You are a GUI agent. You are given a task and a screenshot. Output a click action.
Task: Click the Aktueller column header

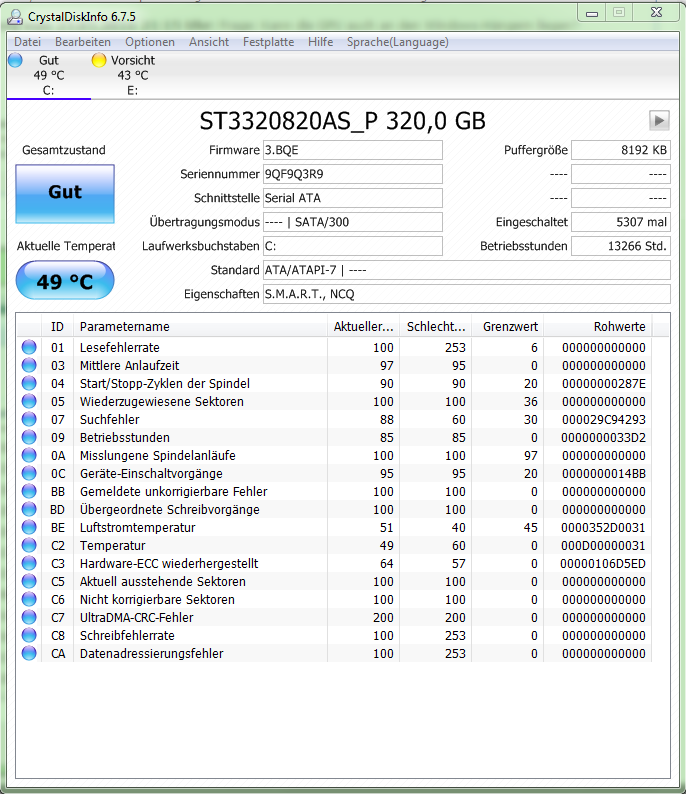364,327
